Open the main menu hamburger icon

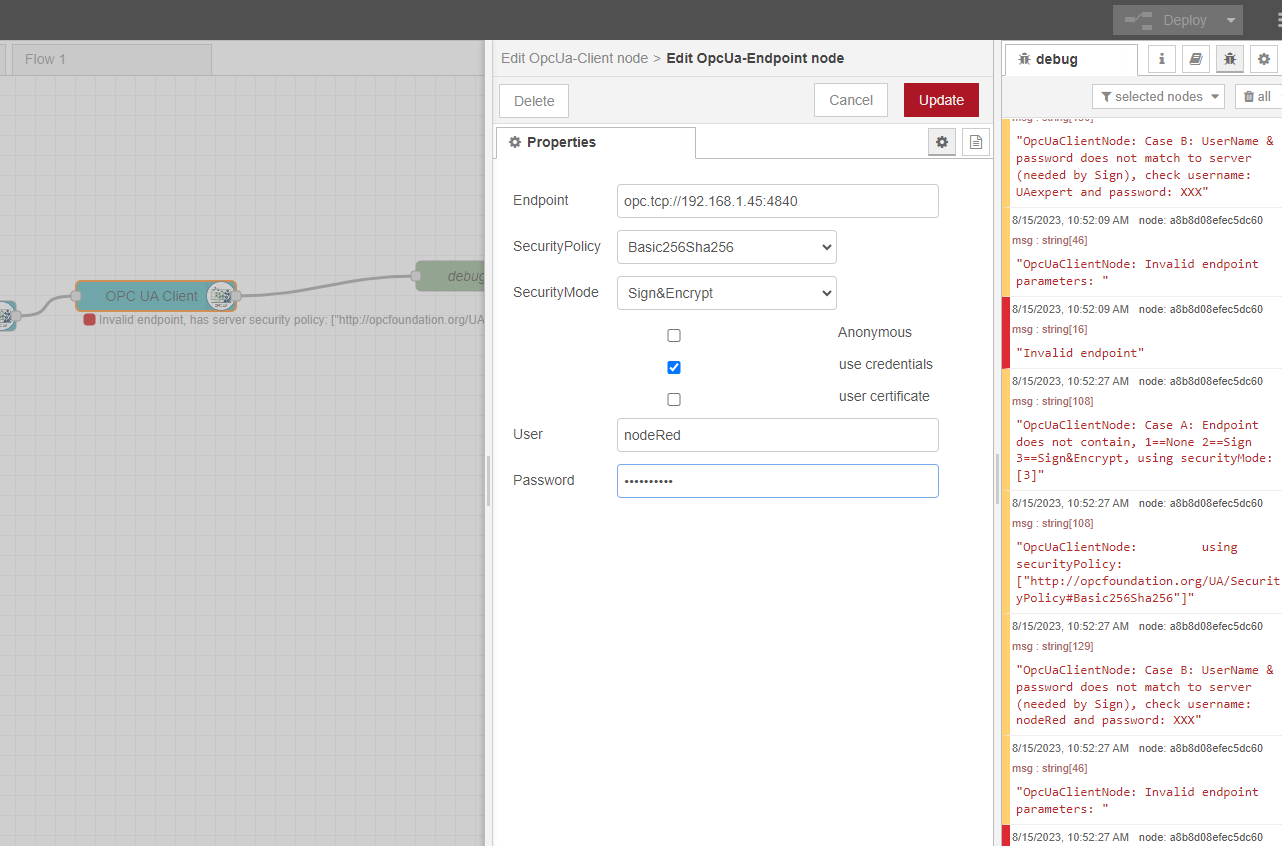[1271, 19]
